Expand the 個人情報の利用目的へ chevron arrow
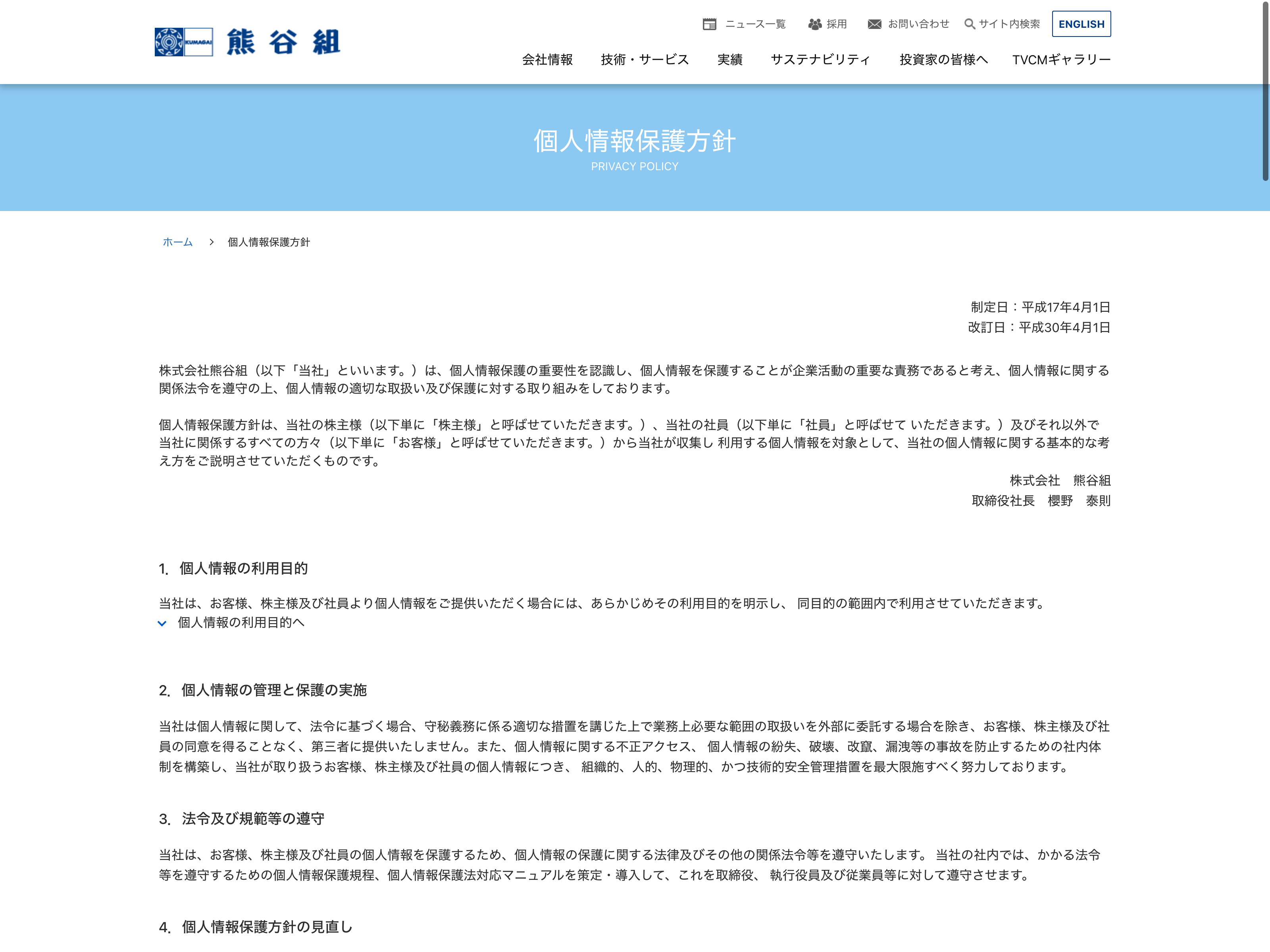 point(162,623)
